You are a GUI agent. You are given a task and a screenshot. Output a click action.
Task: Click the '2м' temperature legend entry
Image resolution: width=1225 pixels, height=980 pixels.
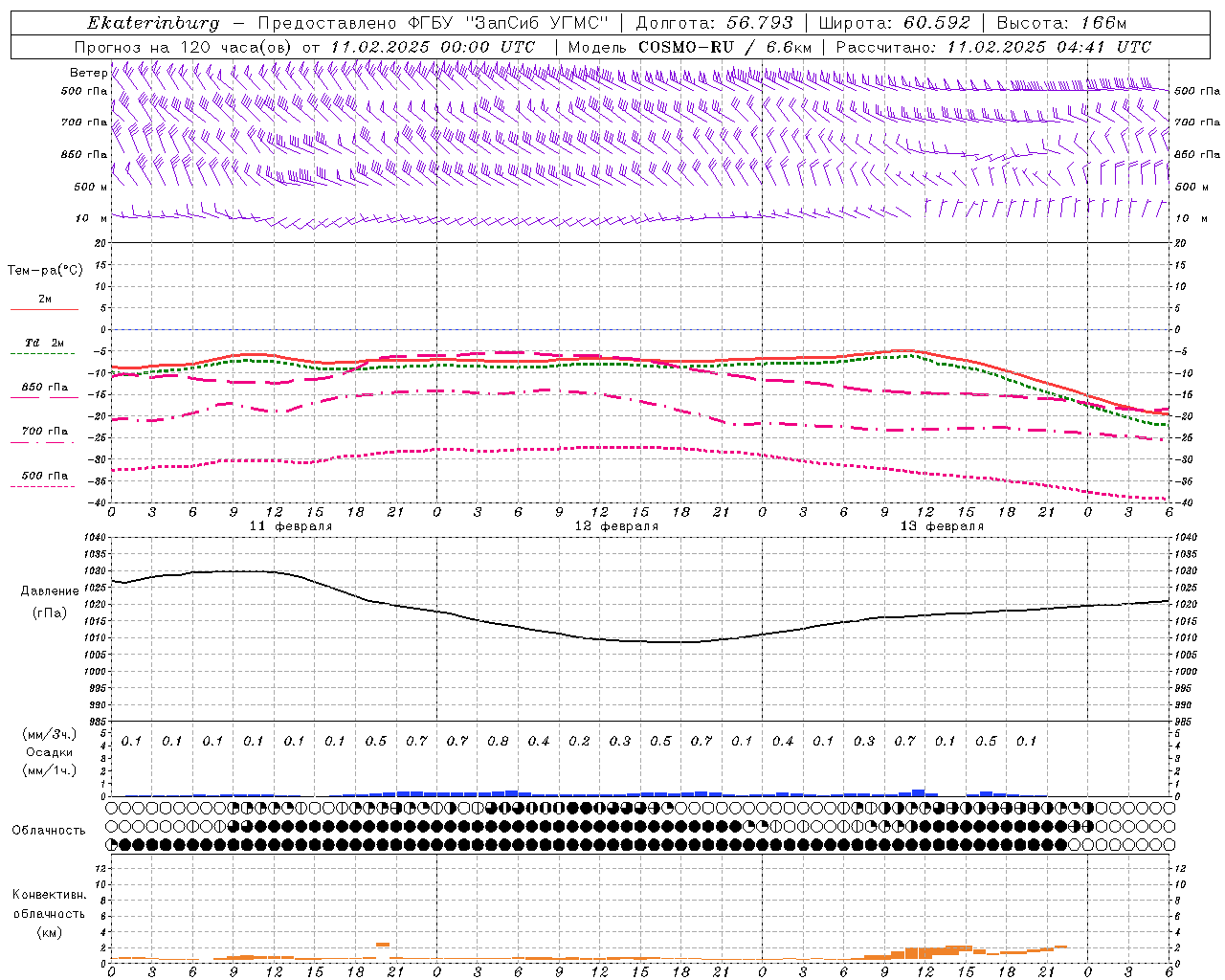pyautogui.click(x=45, y=300)
